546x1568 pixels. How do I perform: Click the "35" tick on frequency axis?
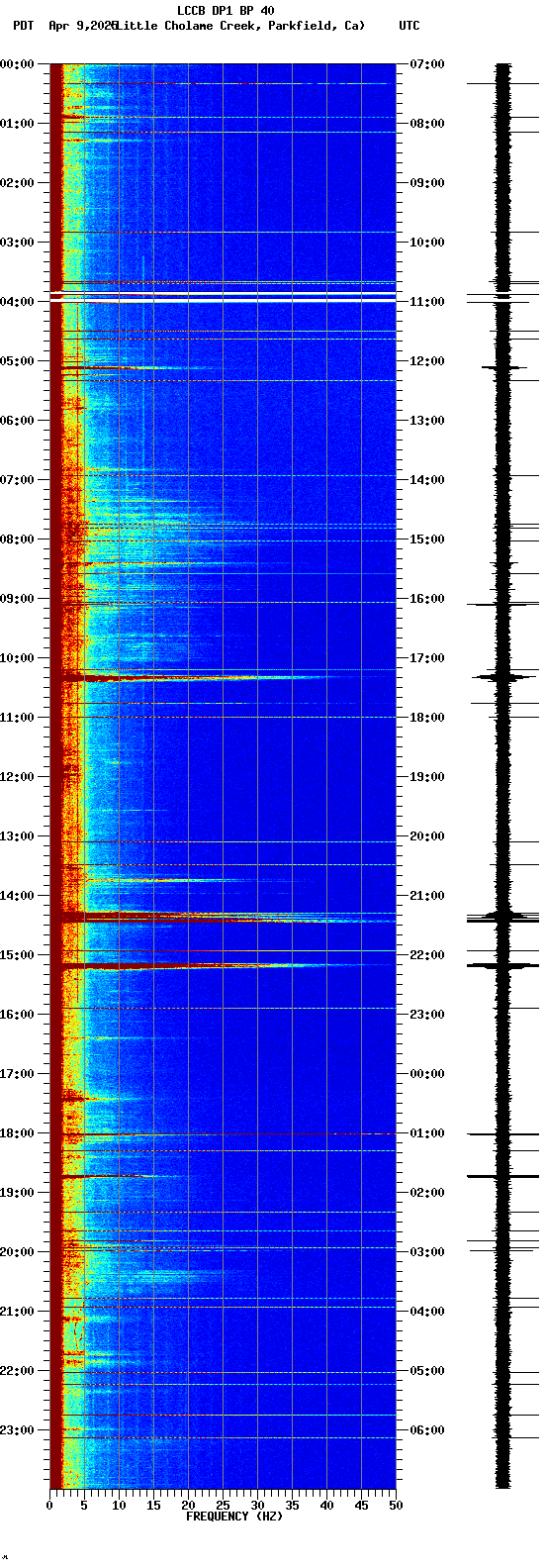pos(292,1507)
